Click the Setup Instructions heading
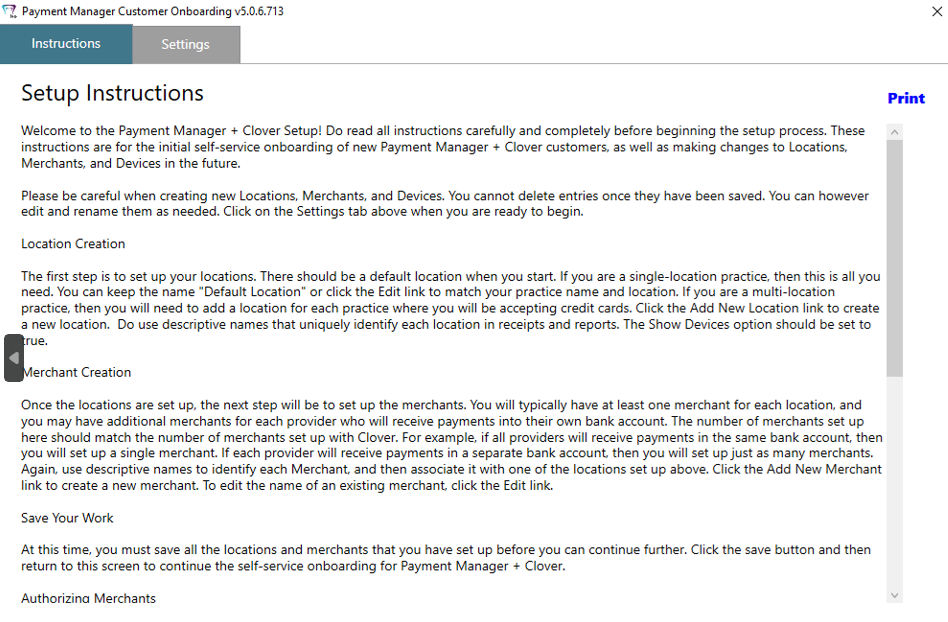948x622 pixels. point(112,93)
